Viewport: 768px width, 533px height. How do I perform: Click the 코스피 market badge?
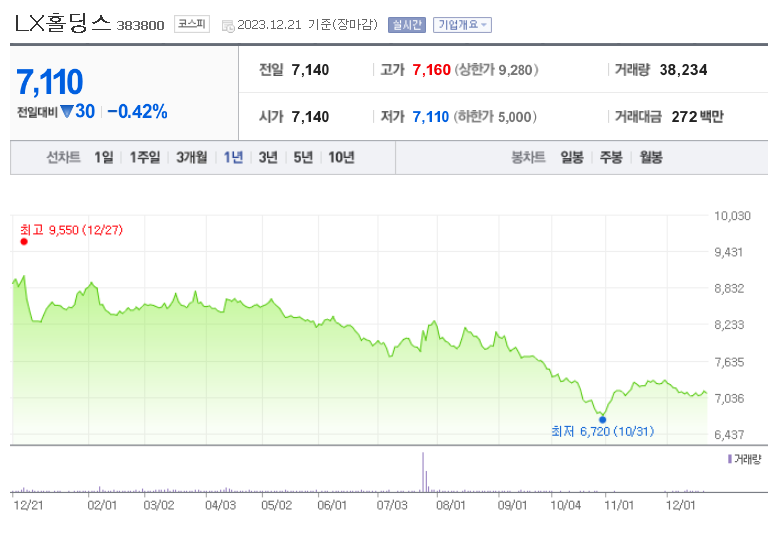pyautogui.click(x=192, y=24)
